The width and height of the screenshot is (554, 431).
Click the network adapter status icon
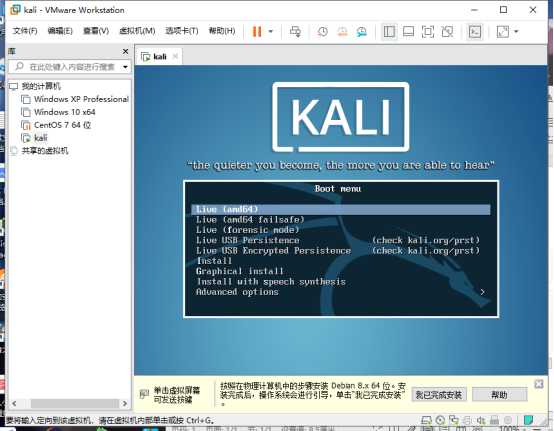pyautogui.click(x=454, y=420)
